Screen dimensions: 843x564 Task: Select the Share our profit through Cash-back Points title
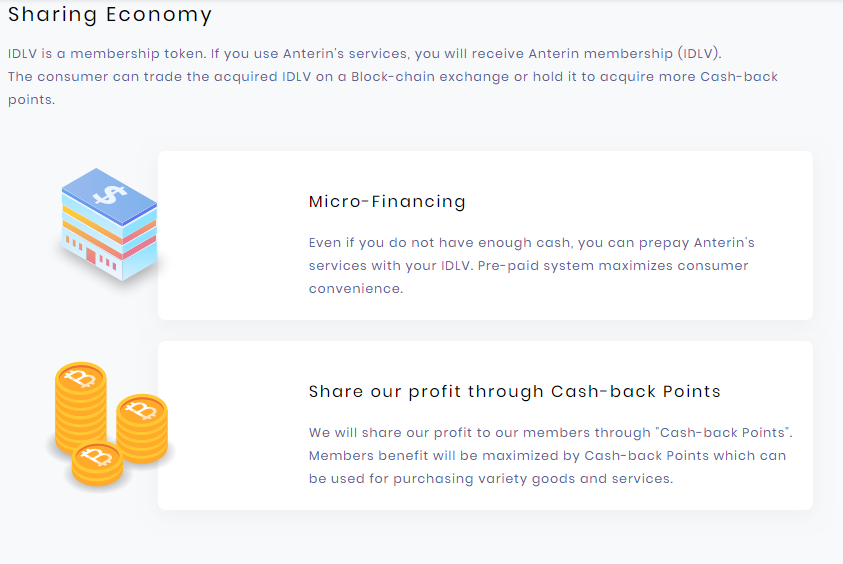[x=514, y=391]
